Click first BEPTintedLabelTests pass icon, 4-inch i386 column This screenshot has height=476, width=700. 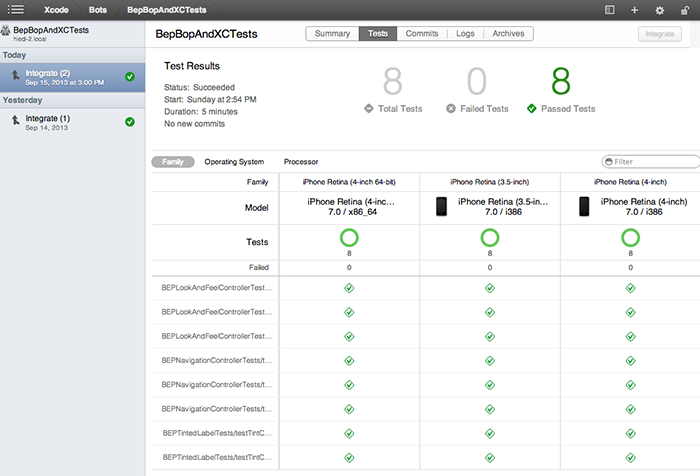click(630, 434)
